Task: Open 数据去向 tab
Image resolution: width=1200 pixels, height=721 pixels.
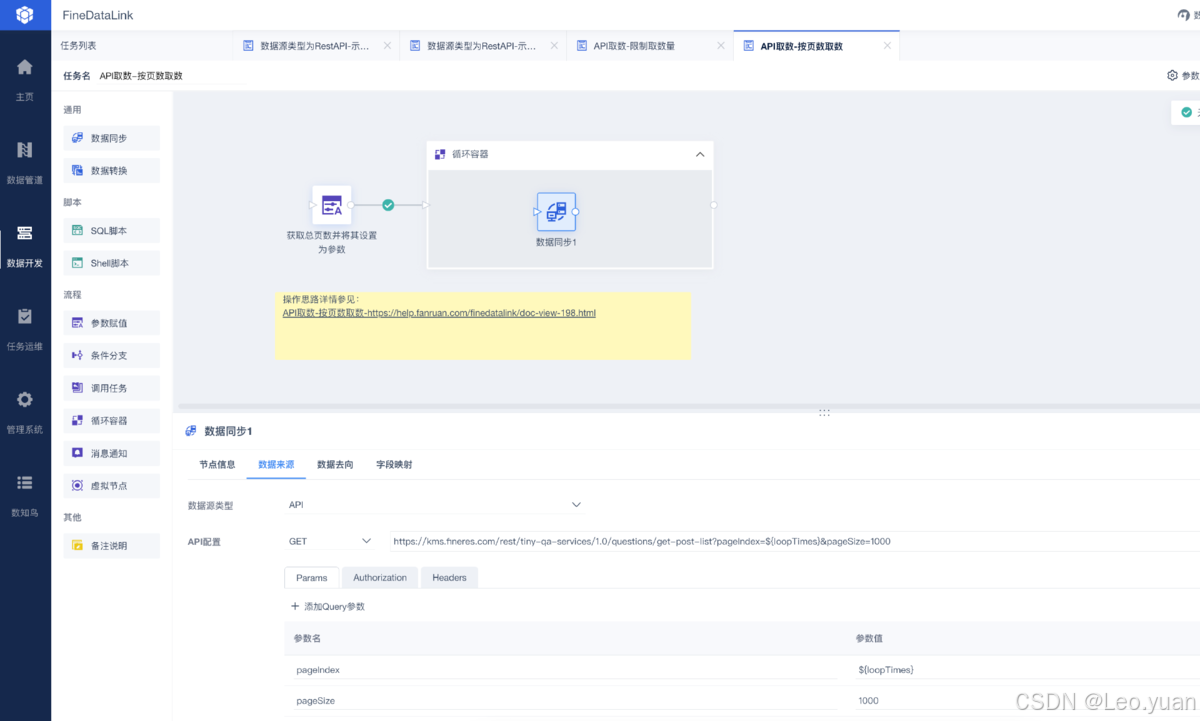Action: pyautogui.click(x=335, y=465)
